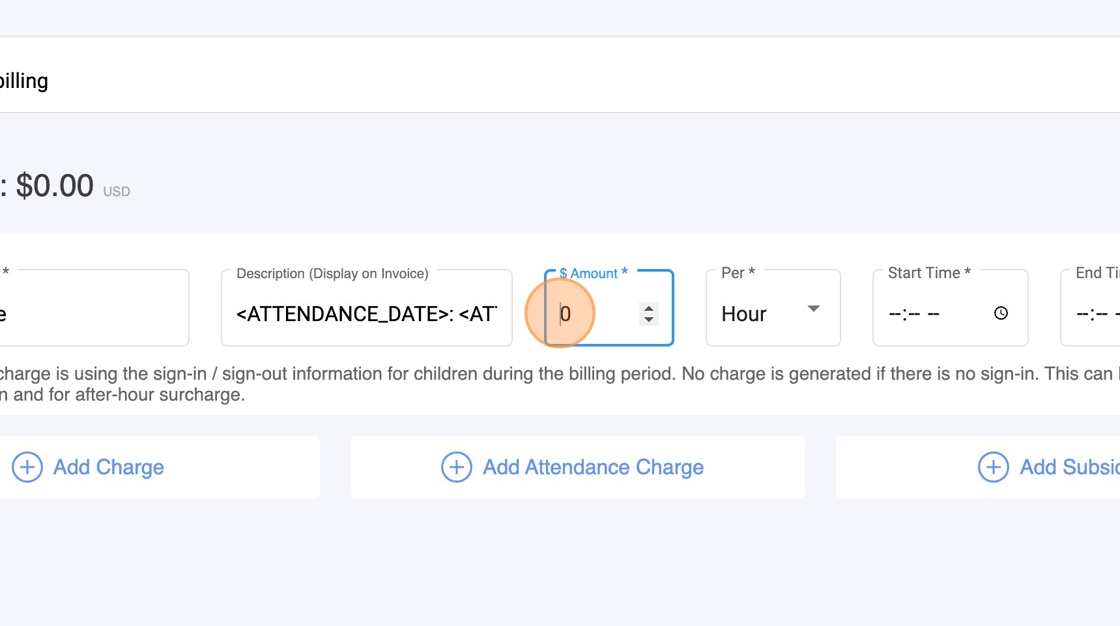Viewport: 1120px width, 626px height.
Task: Click the Start Time input field
Action: [x=950, y=308]
